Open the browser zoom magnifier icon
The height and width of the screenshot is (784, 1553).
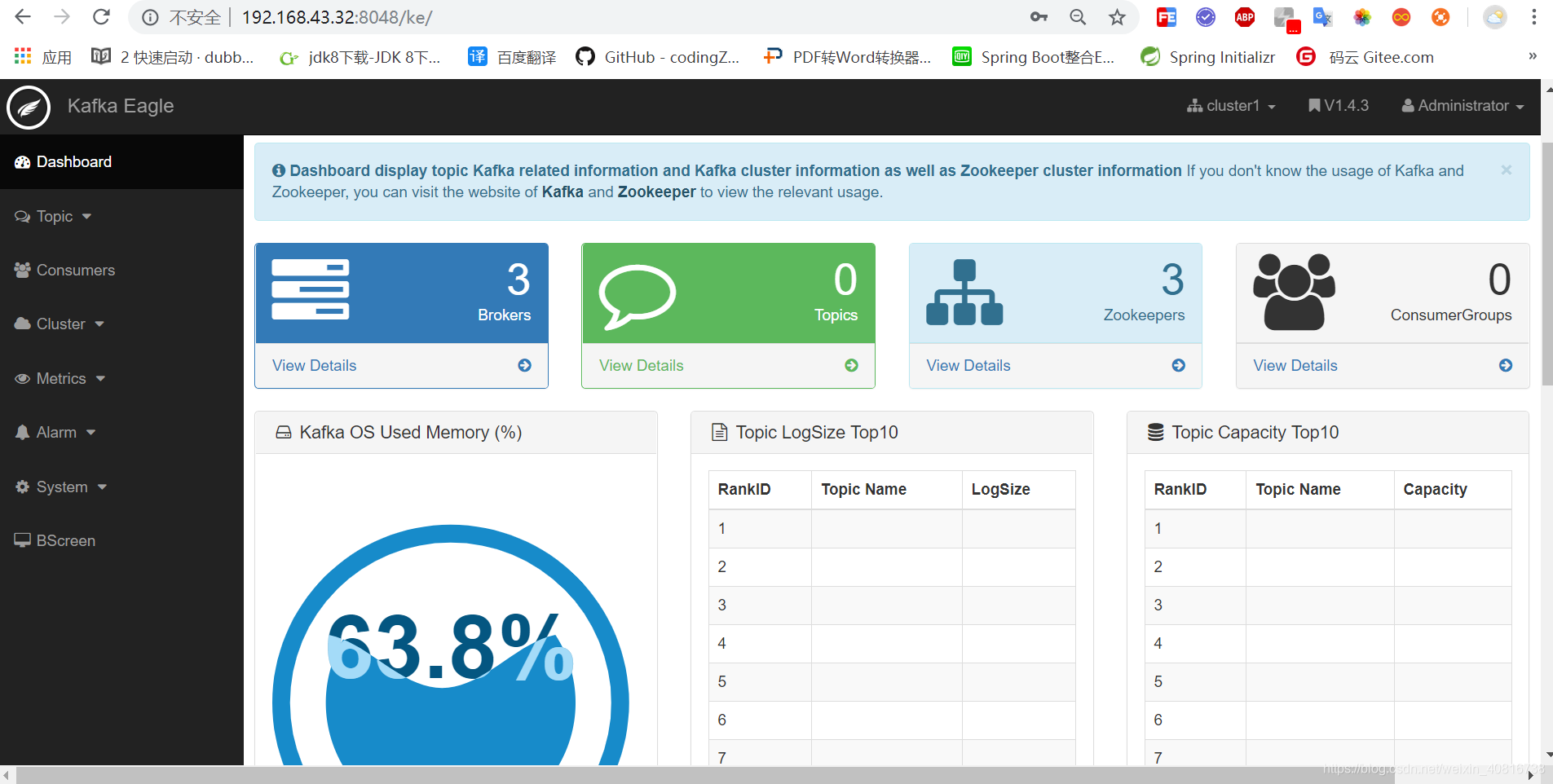tap(1078, 17)
